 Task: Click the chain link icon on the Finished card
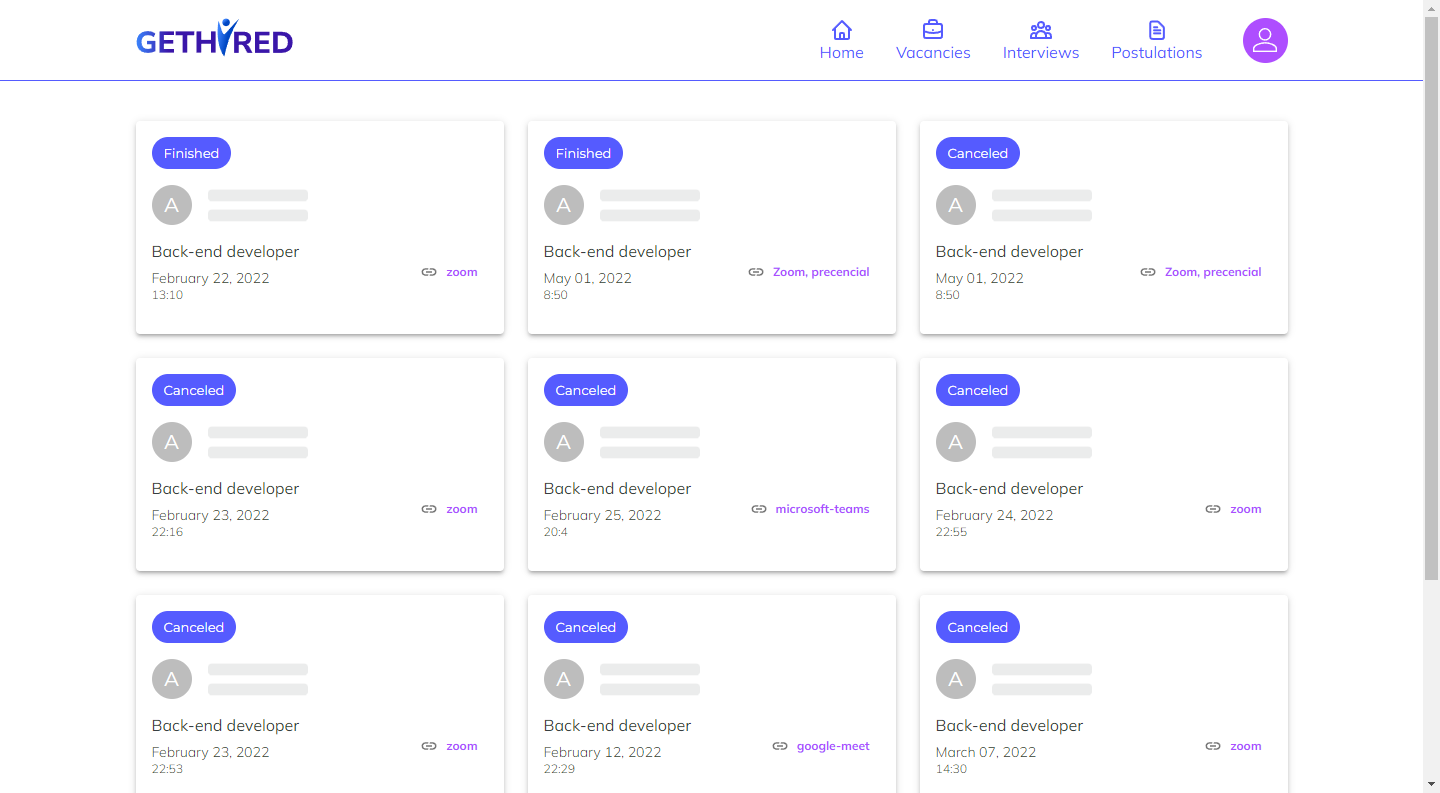coord(429,271)
